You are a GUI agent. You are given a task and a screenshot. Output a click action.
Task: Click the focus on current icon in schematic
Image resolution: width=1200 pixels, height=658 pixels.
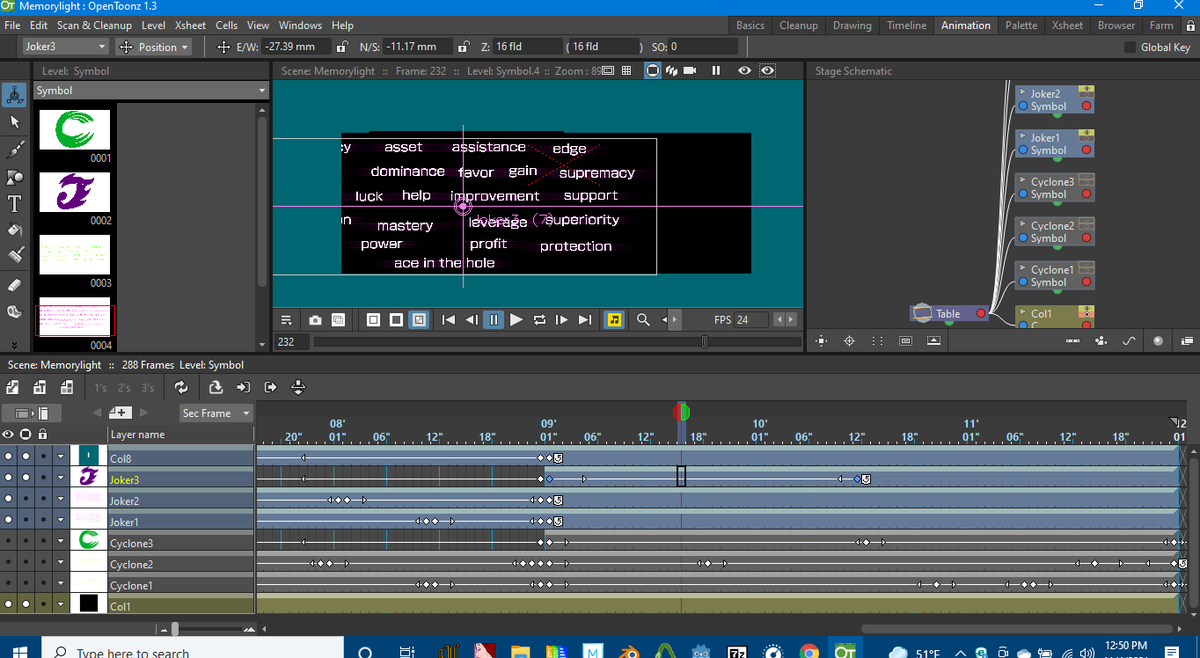tap(850, 341)
